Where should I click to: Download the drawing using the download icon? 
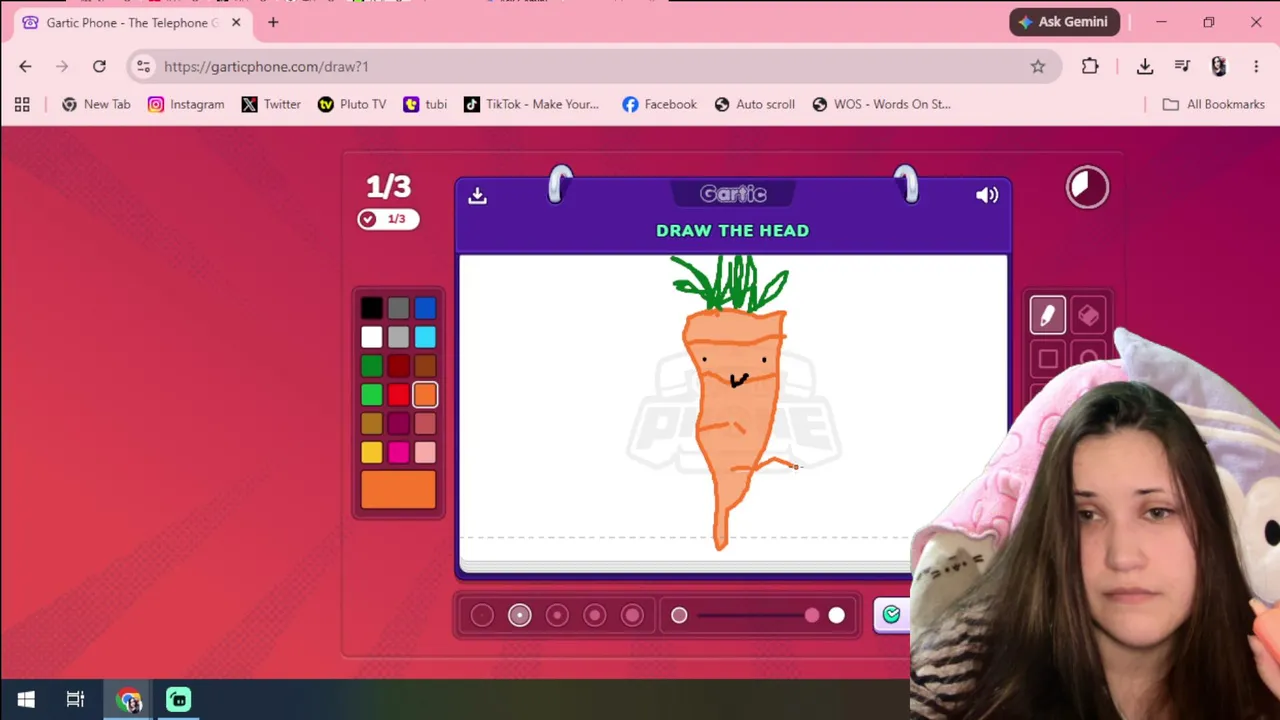coord(477,196)
